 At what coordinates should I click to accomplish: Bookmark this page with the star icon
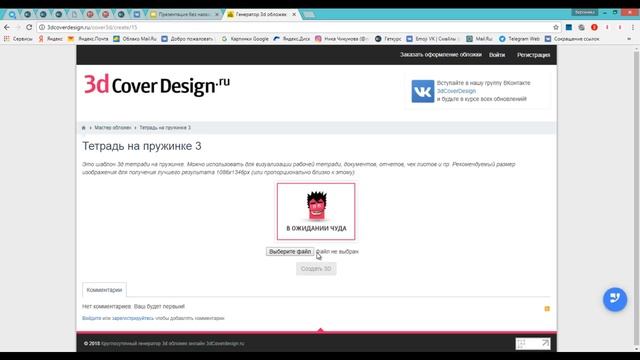coord(556,27)
